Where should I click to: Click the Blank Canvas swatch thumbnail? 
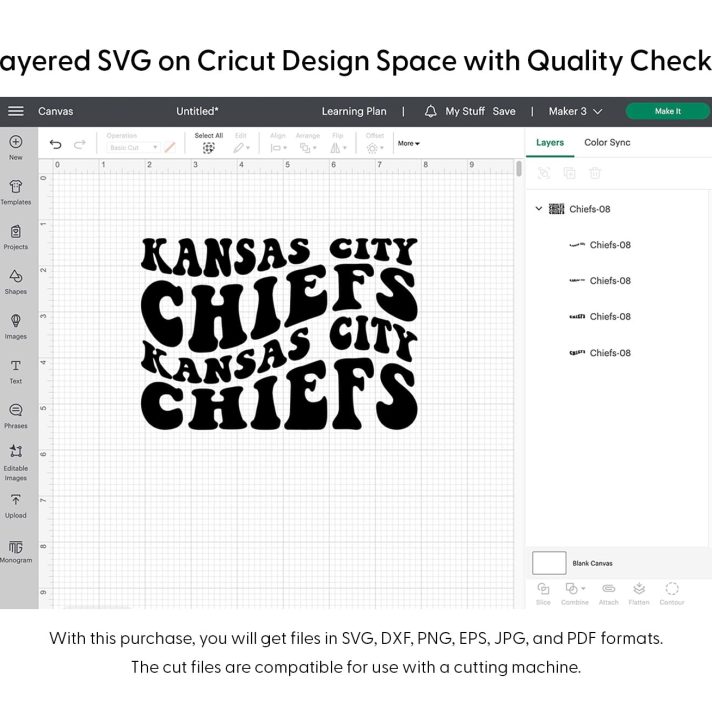tap(549, 563)
